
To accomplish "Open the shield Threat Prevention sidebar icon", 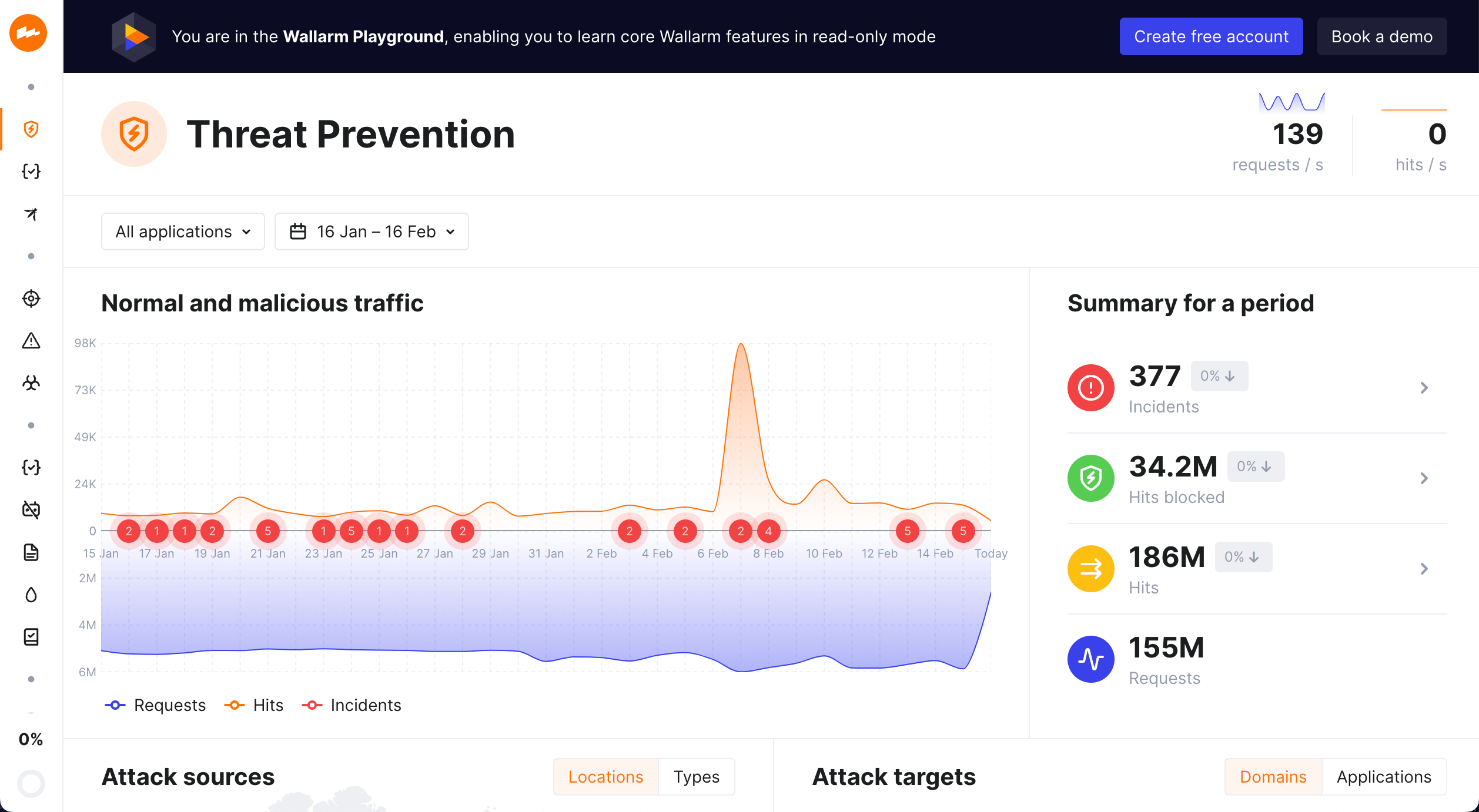I will click(x=31, y=129).
